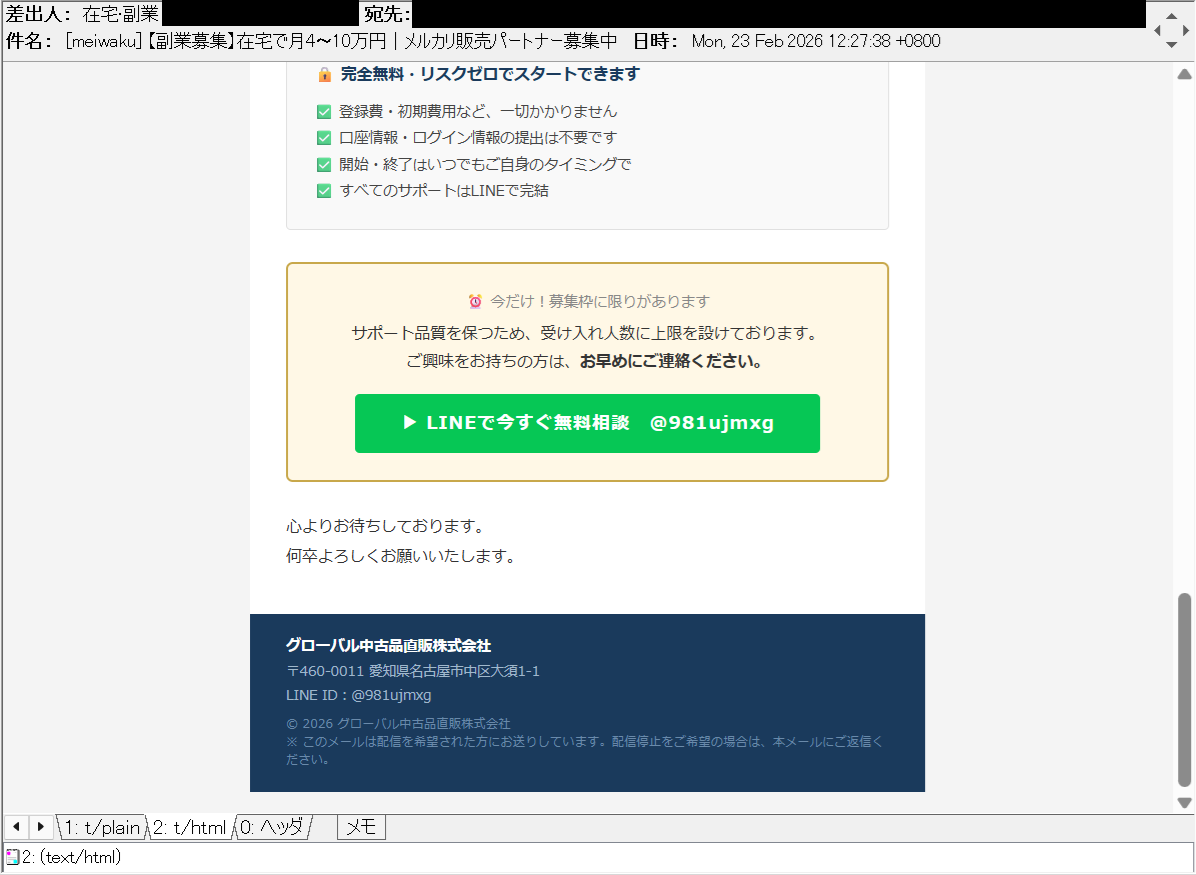Click the left arrow of the header navigation pad
The width and height of the screenshot is (1196, 875).
coord(1158,31)
